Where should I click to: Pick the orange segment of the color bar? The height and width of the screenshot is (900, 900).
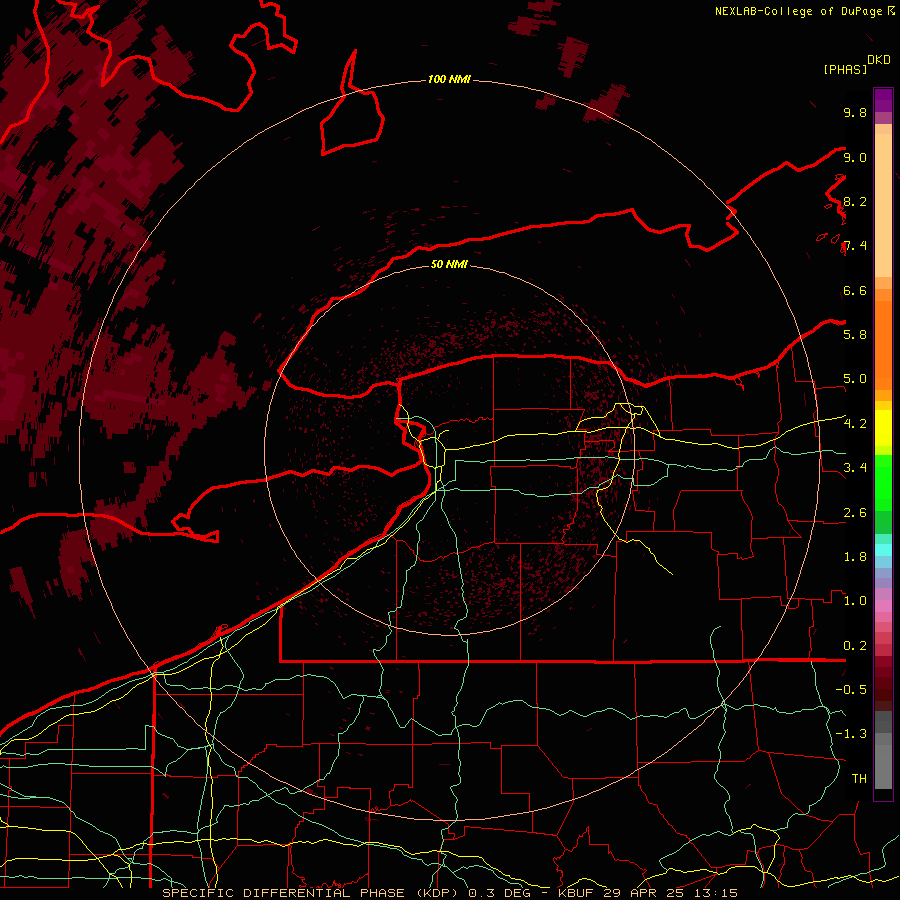pyautogui.click(x=883, y=344)
